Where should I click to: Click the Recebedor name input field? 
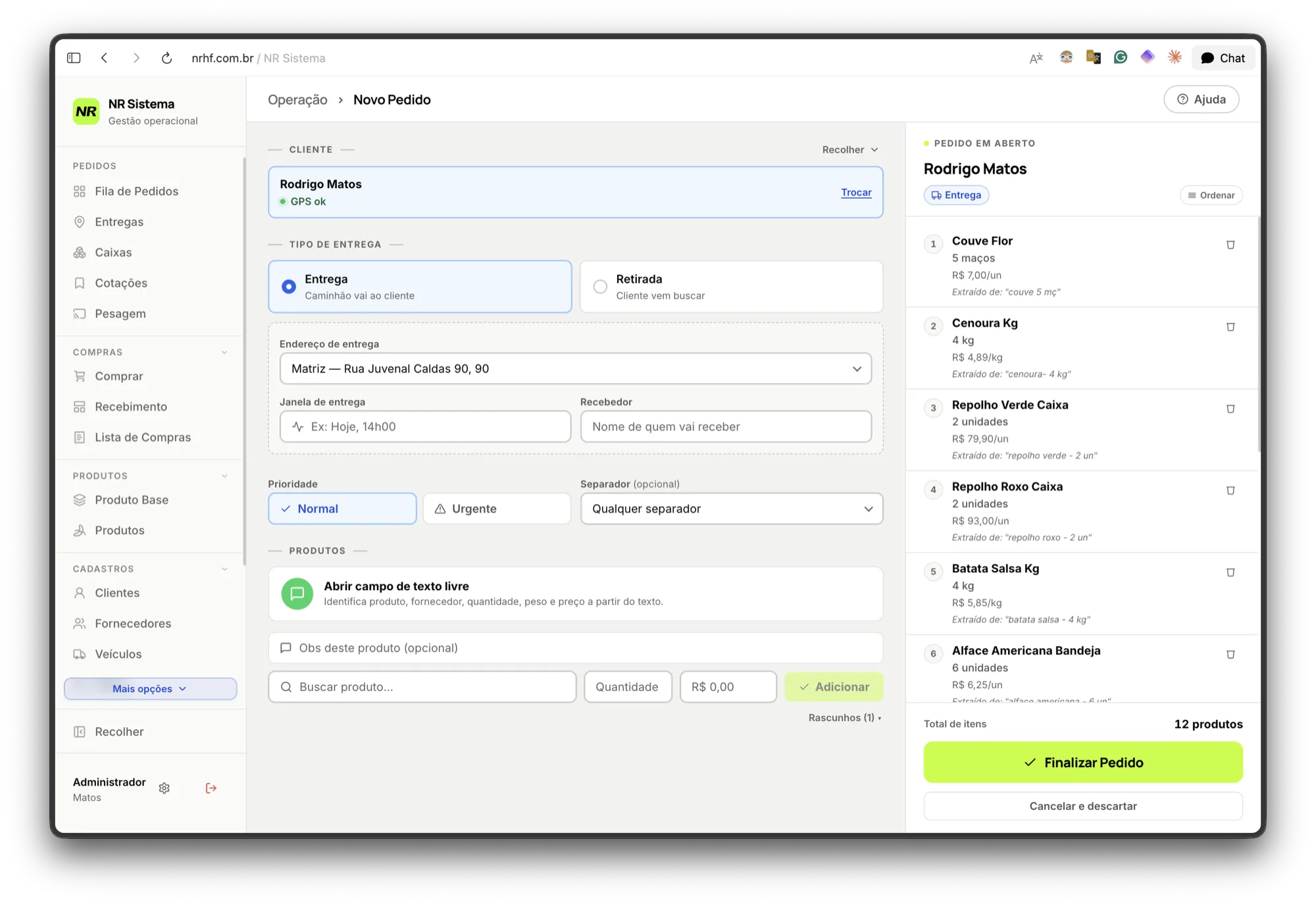(726, 427)
